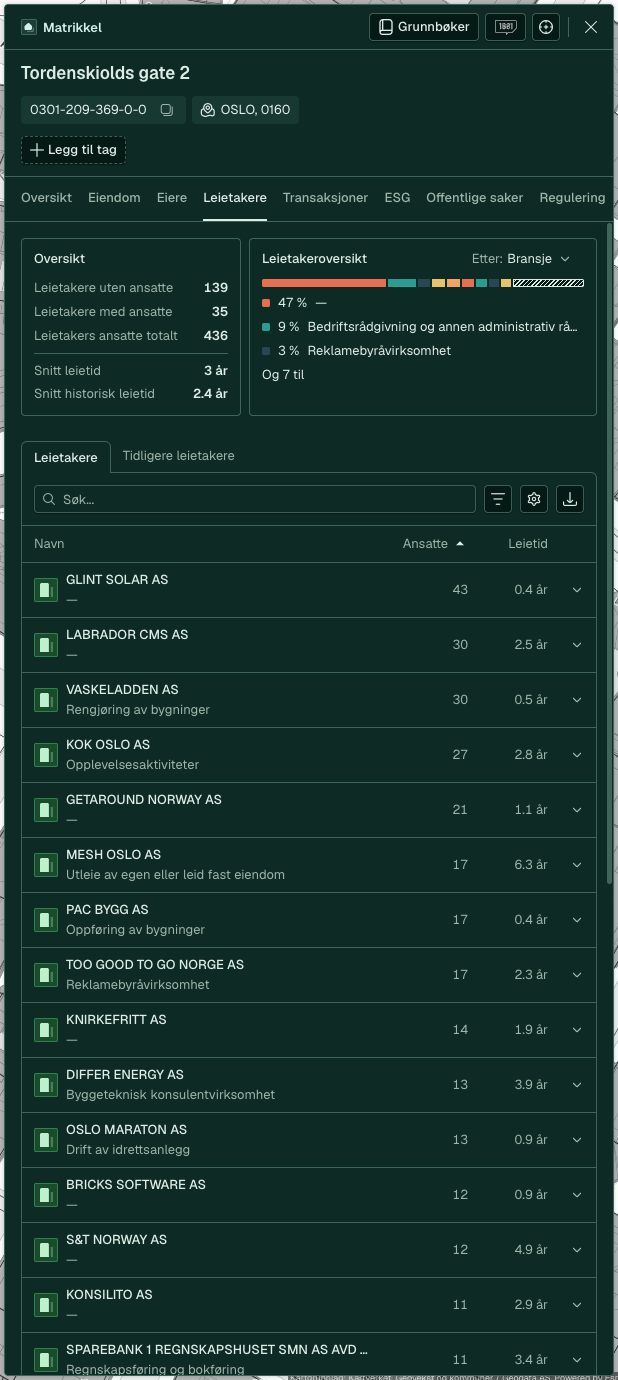
Task: Expand the KNIRKEFRITT AS row
Action: (577, 1030)
